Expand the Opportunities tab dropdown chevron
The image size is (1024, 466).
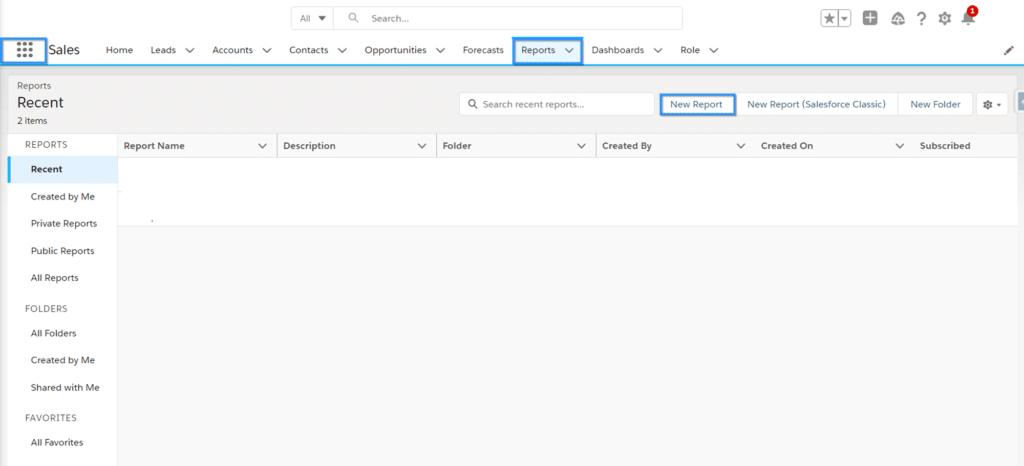440,50
